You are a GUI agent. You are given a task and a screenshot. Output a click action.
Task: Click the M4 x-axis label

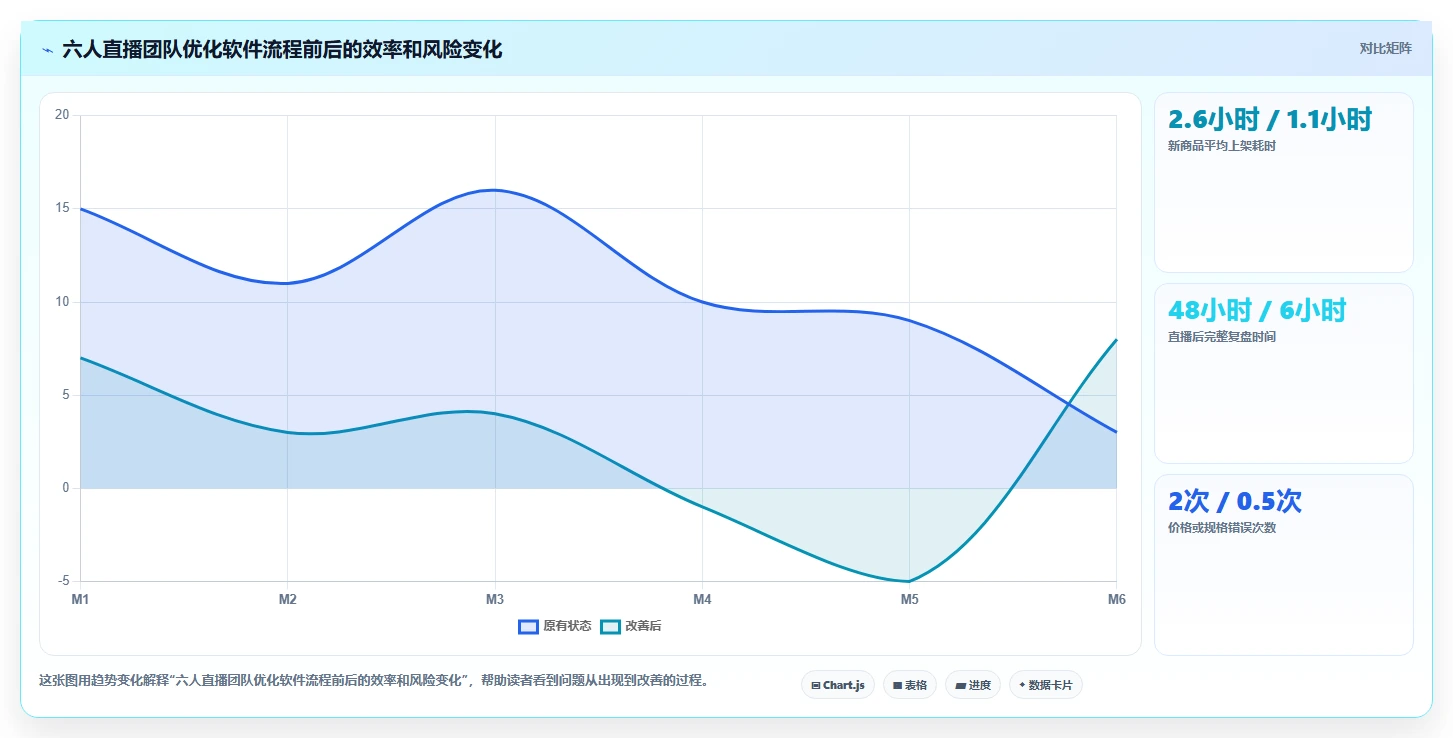click(702, 600)
